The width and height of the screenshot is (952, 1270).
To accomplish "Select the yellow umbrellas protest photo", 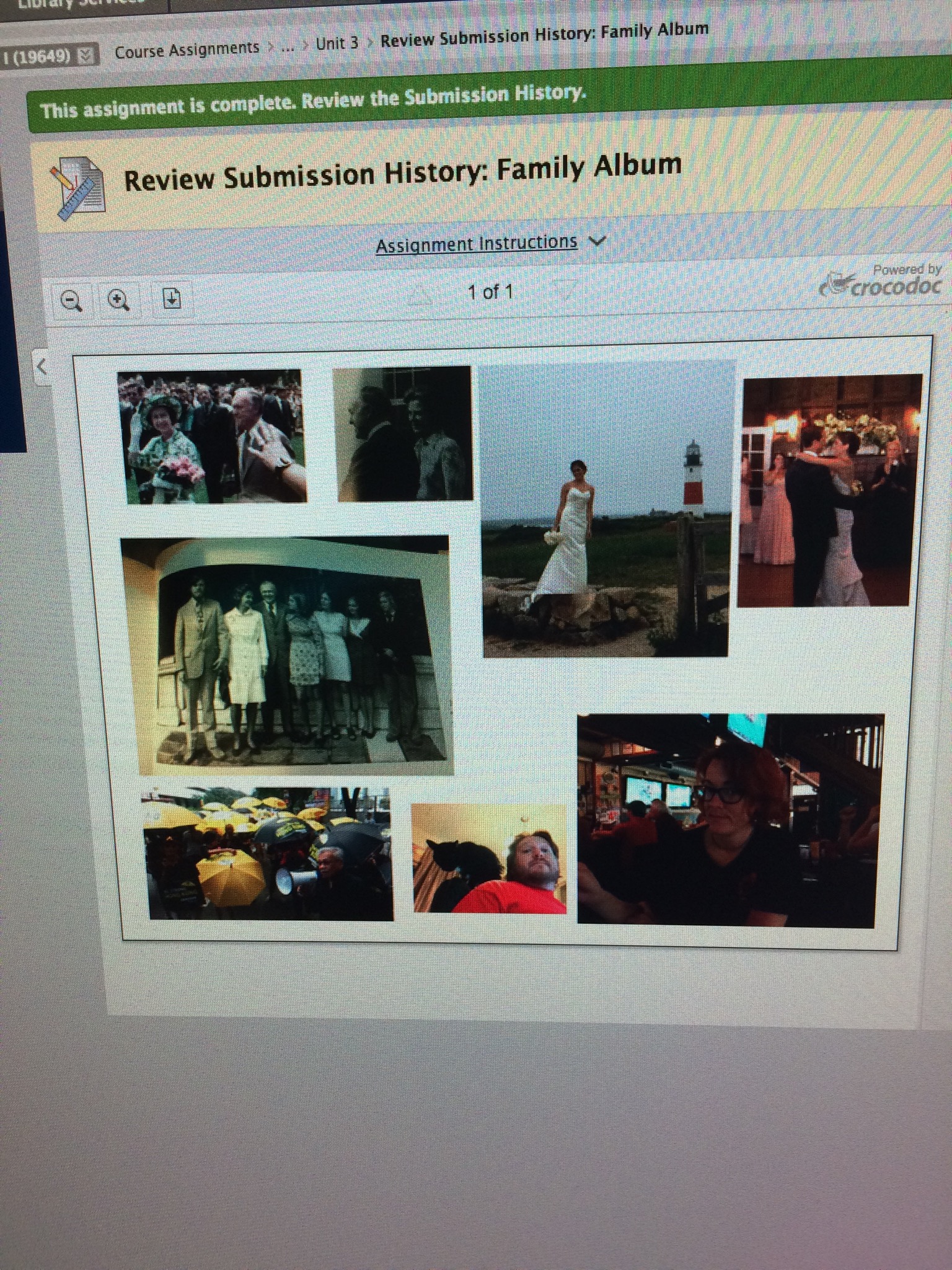I will [268, 853].
